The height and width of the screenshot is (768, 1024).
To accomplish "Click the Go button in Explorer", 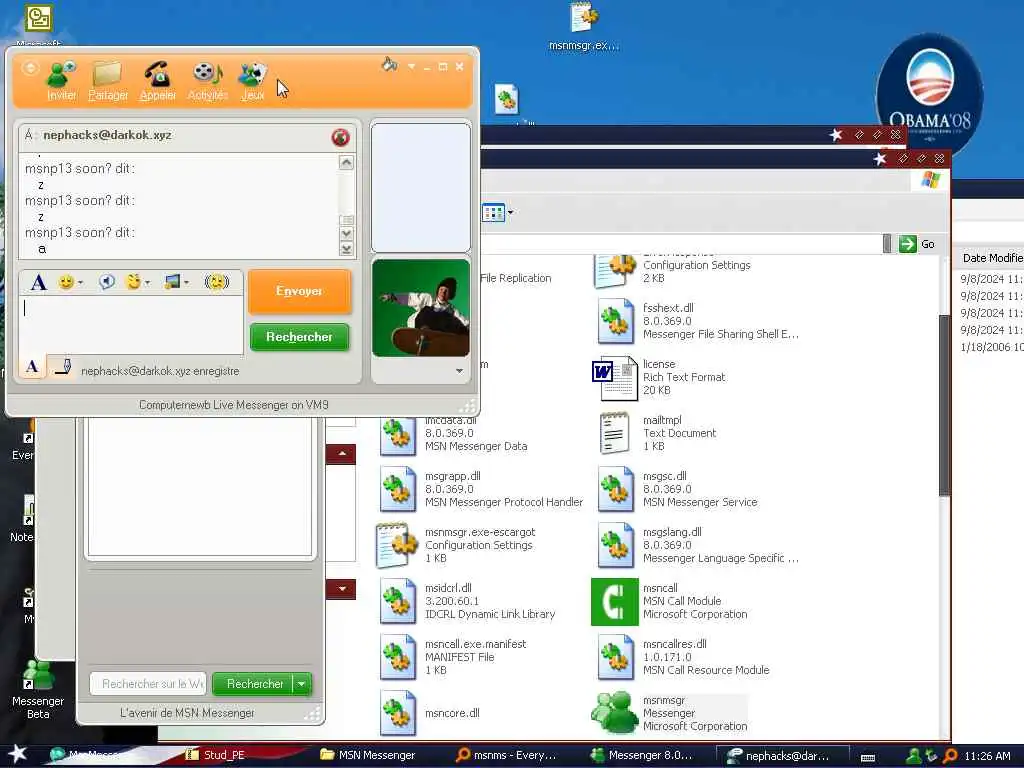I will [x=918, y=244].
